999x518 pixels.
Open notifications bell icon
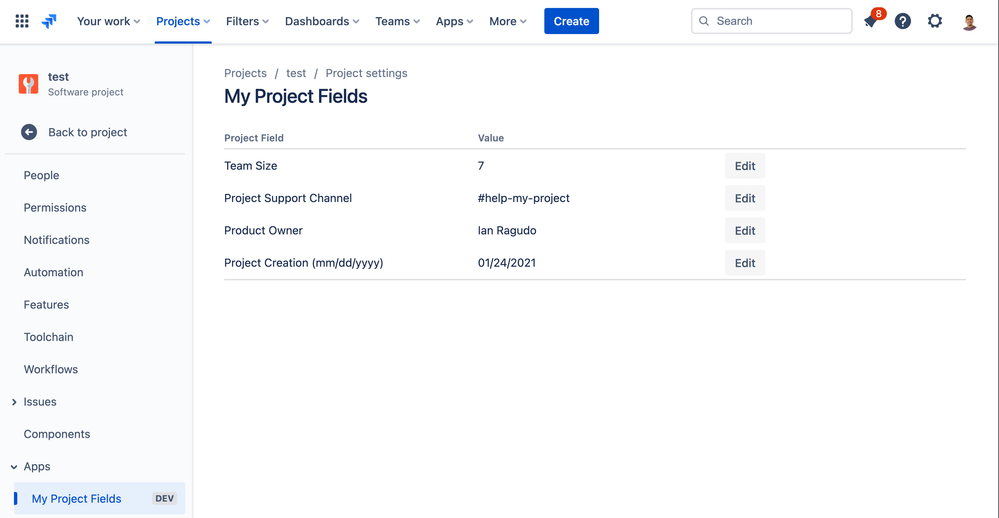(x=871, y=21)
